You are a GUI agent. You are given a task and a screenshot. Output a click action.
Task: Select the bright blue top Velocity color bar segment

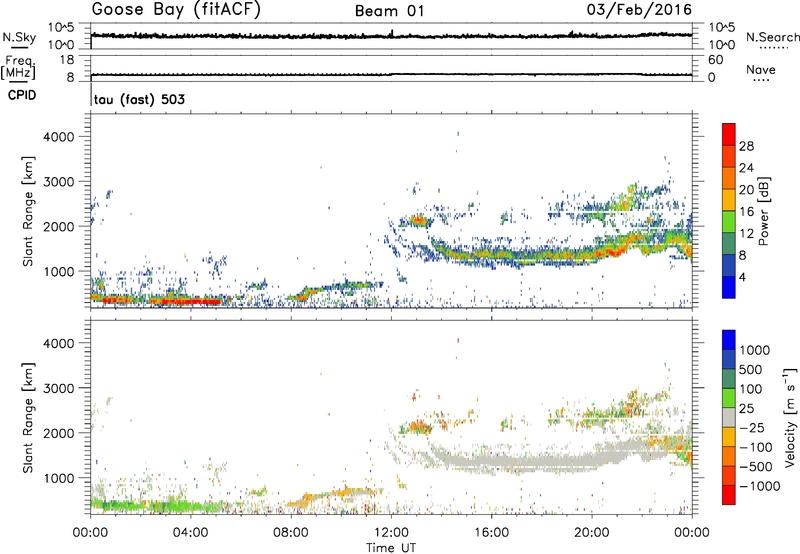tap(729, 340)
